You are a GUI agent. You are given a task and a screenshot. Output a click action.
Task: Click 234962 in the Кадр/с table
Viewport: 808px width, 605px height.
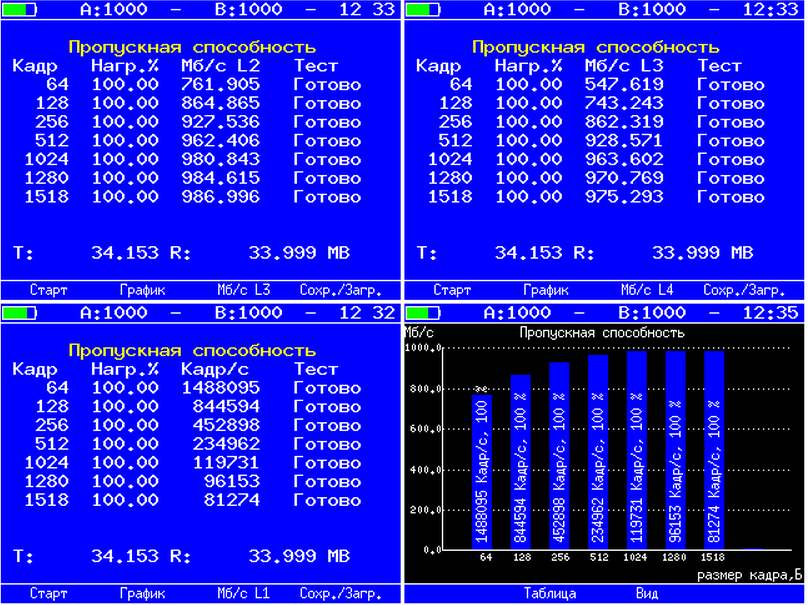point(226,444)
